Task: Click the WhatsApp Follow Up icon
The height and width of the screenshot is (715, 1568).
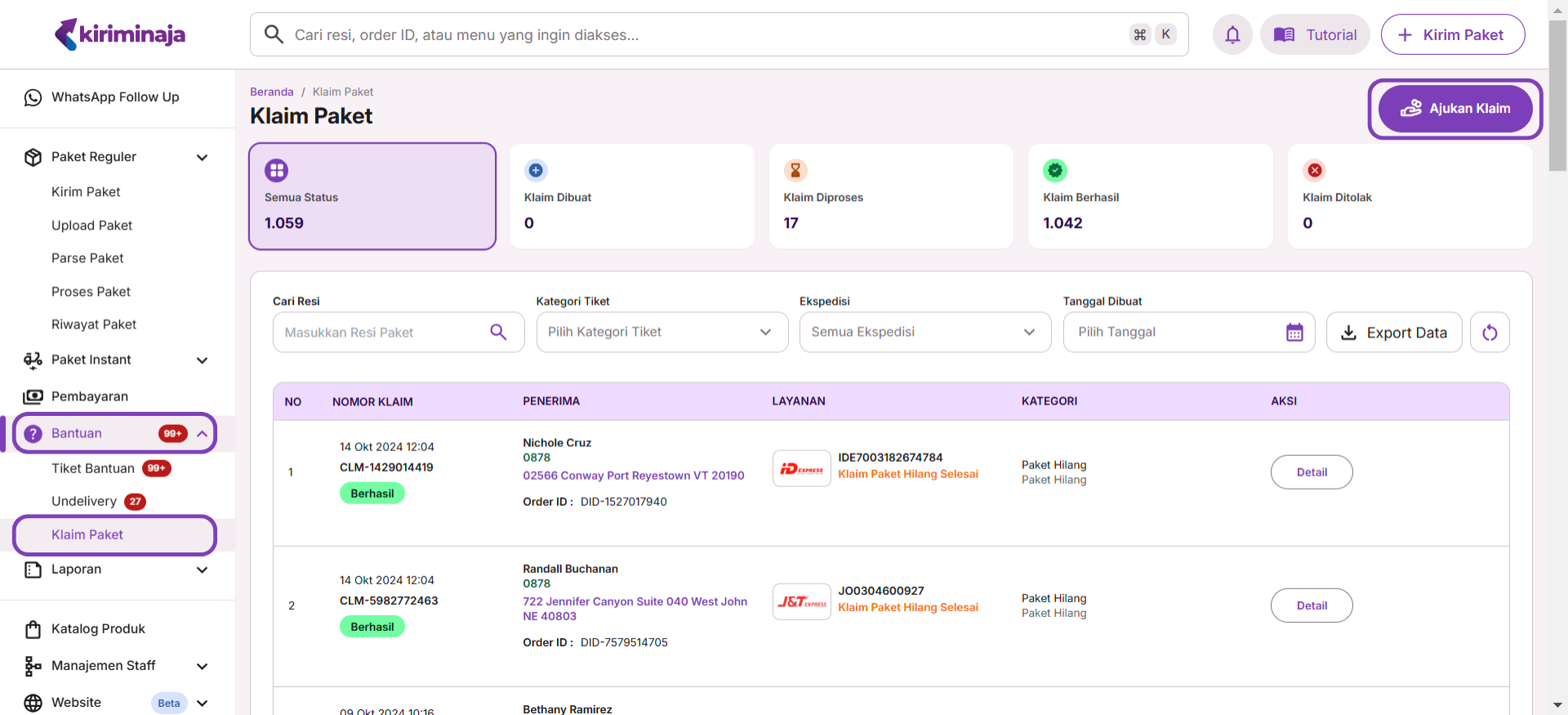Action: [33, 97]
